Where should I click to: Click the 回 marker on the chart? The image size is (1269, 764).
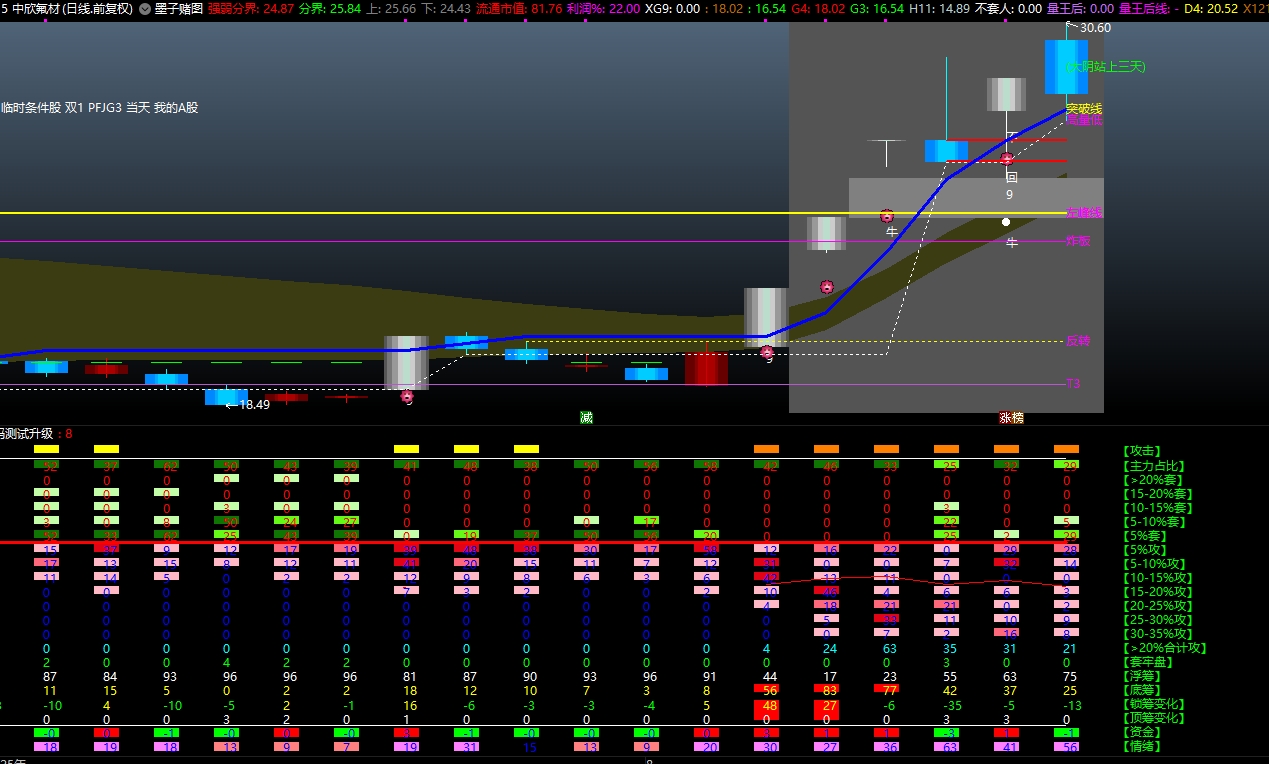pyautogui.click(x=1011, y=177)
